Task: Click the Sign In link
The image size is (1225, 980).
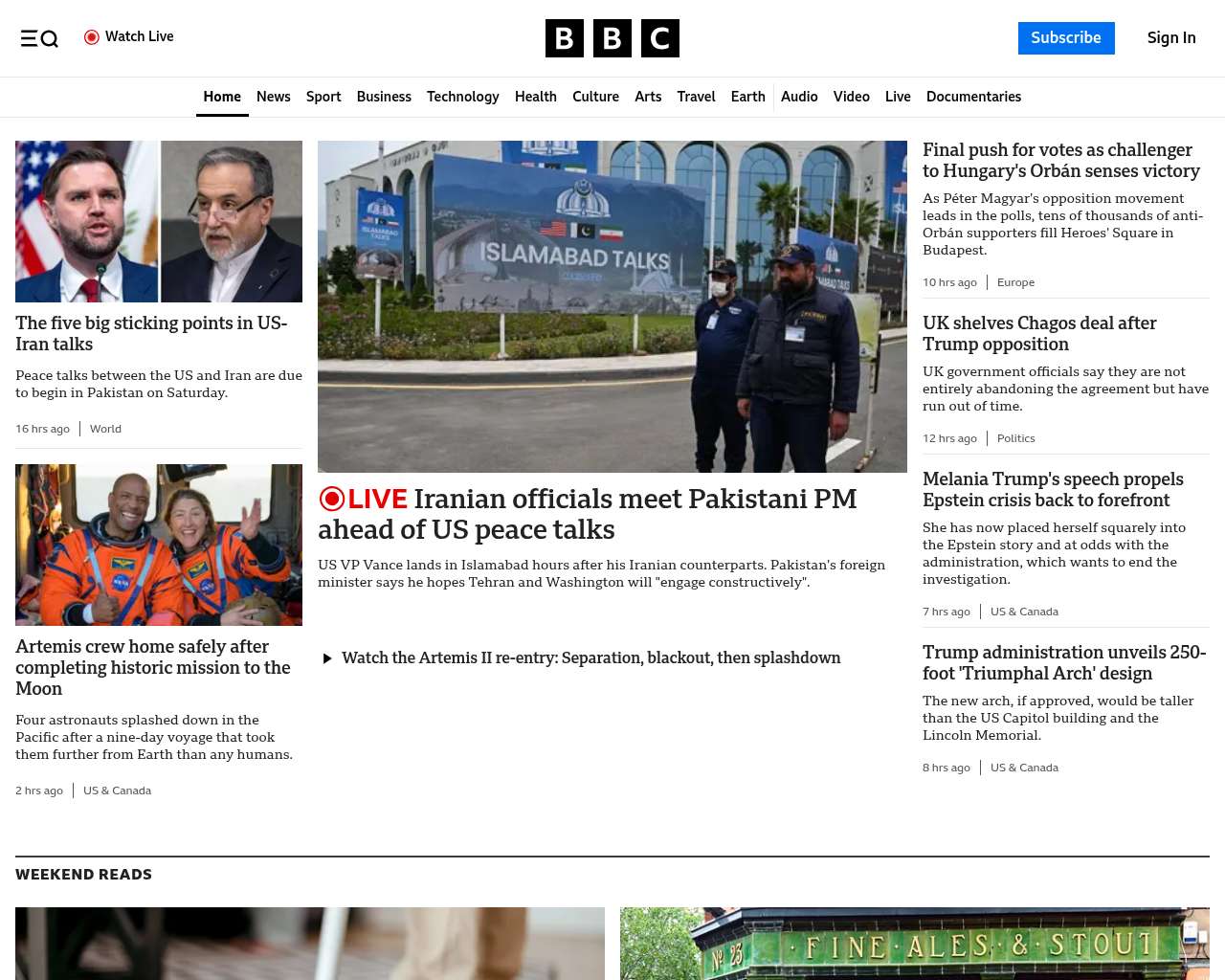Action: point(1170,38)
